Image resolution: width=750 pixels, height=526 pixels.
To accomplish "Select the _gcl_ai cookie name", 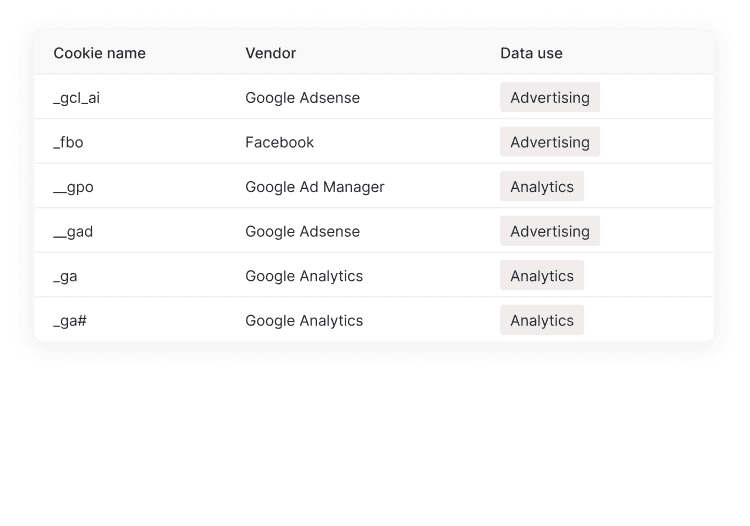I will (x=77, y=98).
